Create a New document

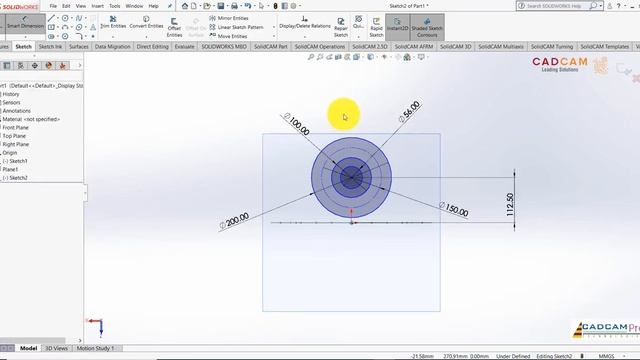[194, 6]
